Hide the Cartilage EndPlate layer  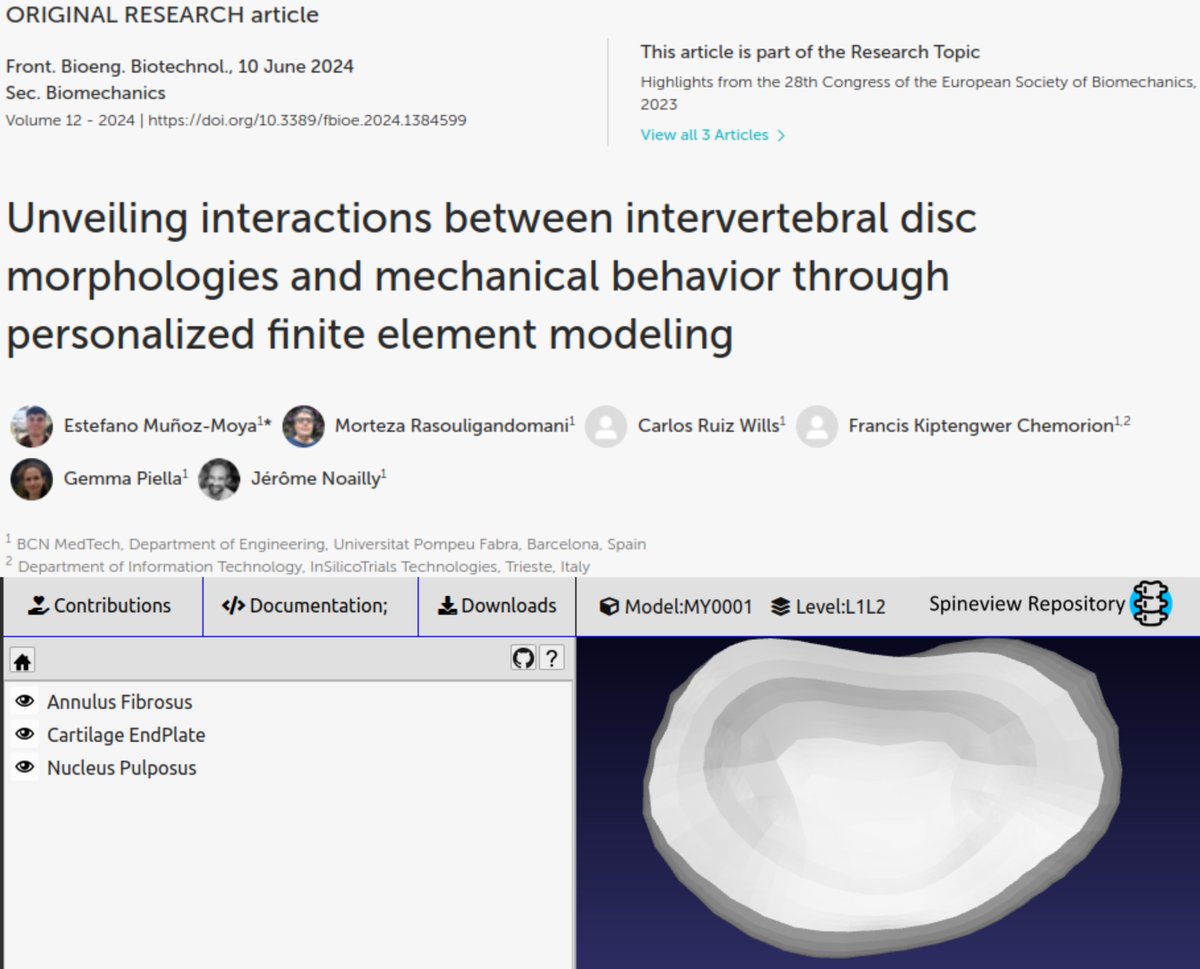tap(25, 734)
